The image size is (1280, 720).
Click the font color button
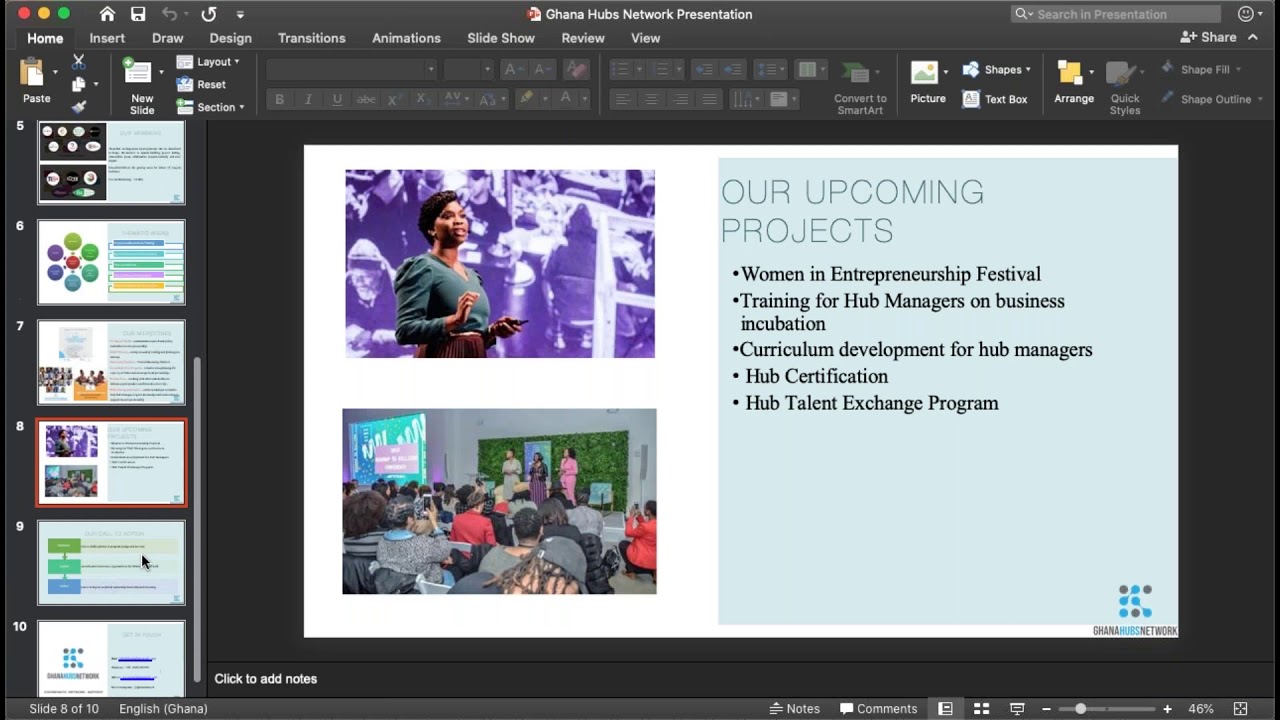(x=565, y=99)
